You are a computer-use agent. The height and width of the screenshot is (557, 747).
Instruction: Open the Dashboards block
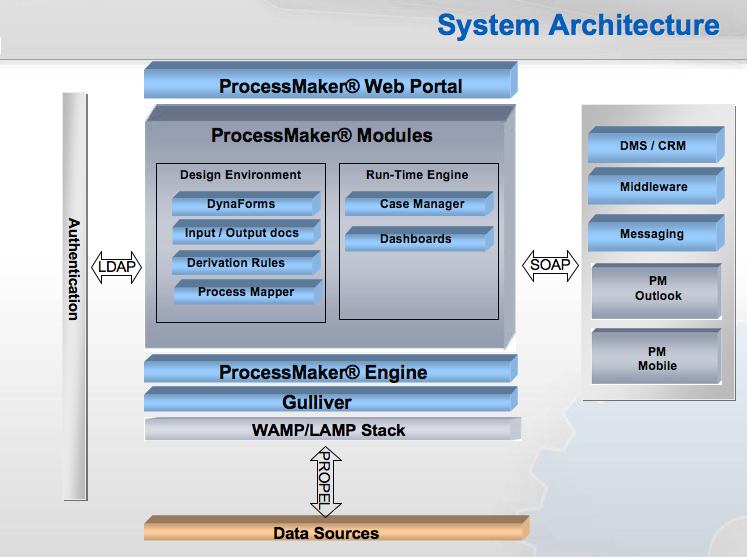tap(418, 239)
